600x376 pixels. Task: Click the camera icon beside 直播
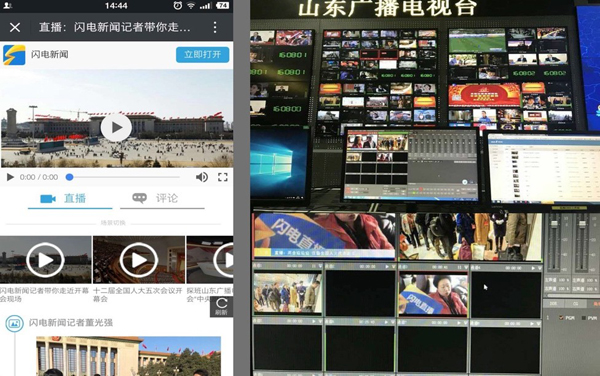point(48,199)
